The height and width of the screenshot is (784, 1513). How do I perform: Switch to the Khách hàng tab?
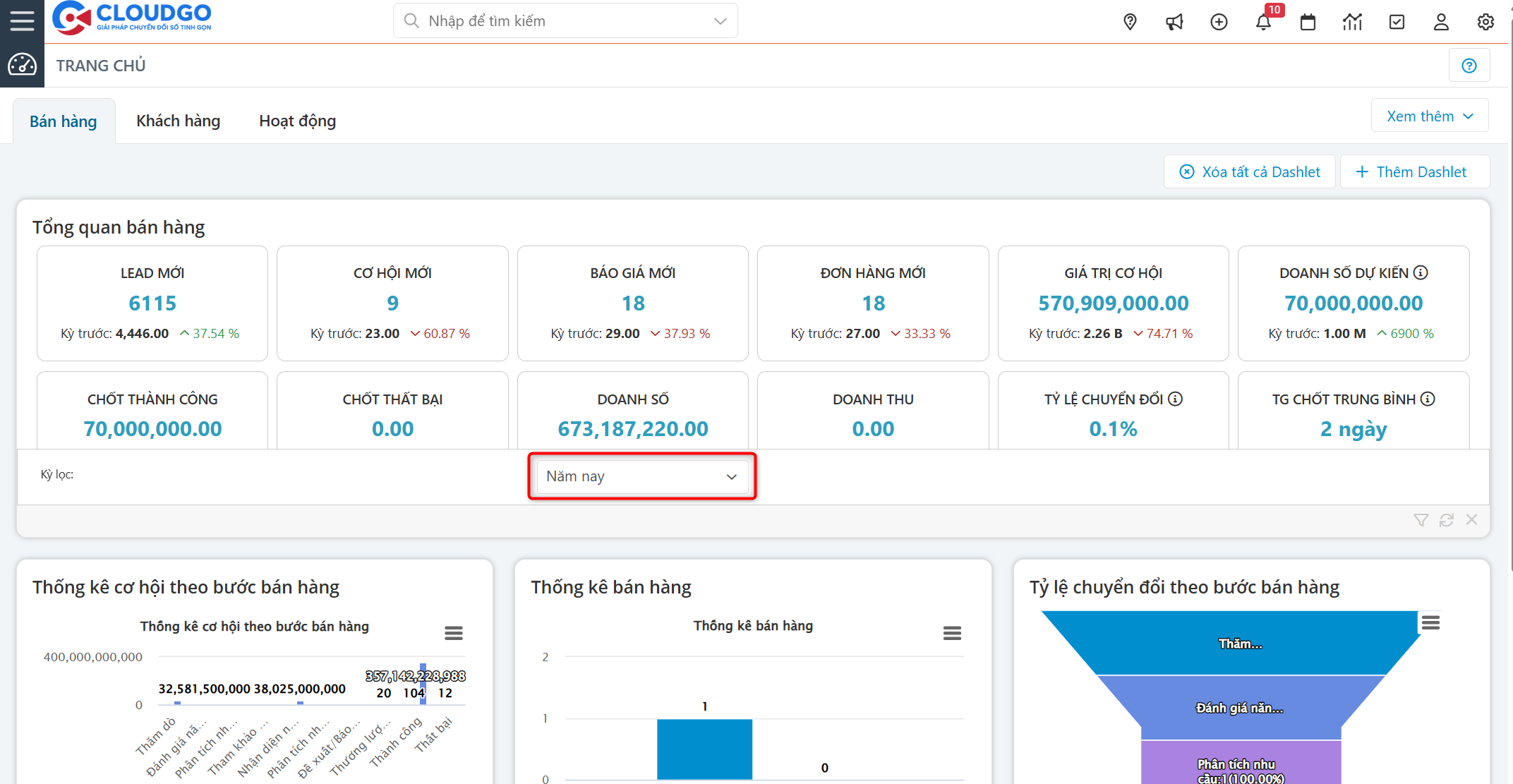click(178, 121)
